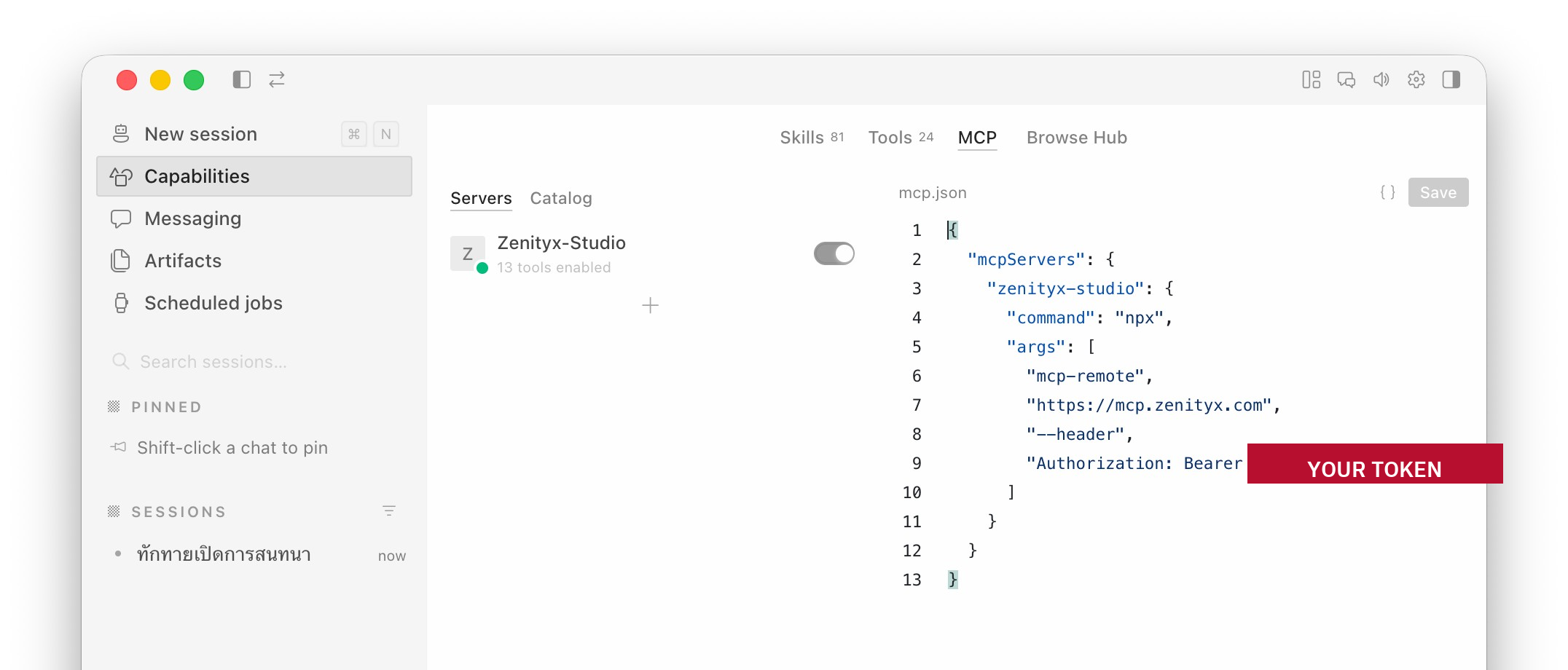1568x670 pixels.
Task: Click the "mcp-remote" line
Action: (x=1090, y=376)
